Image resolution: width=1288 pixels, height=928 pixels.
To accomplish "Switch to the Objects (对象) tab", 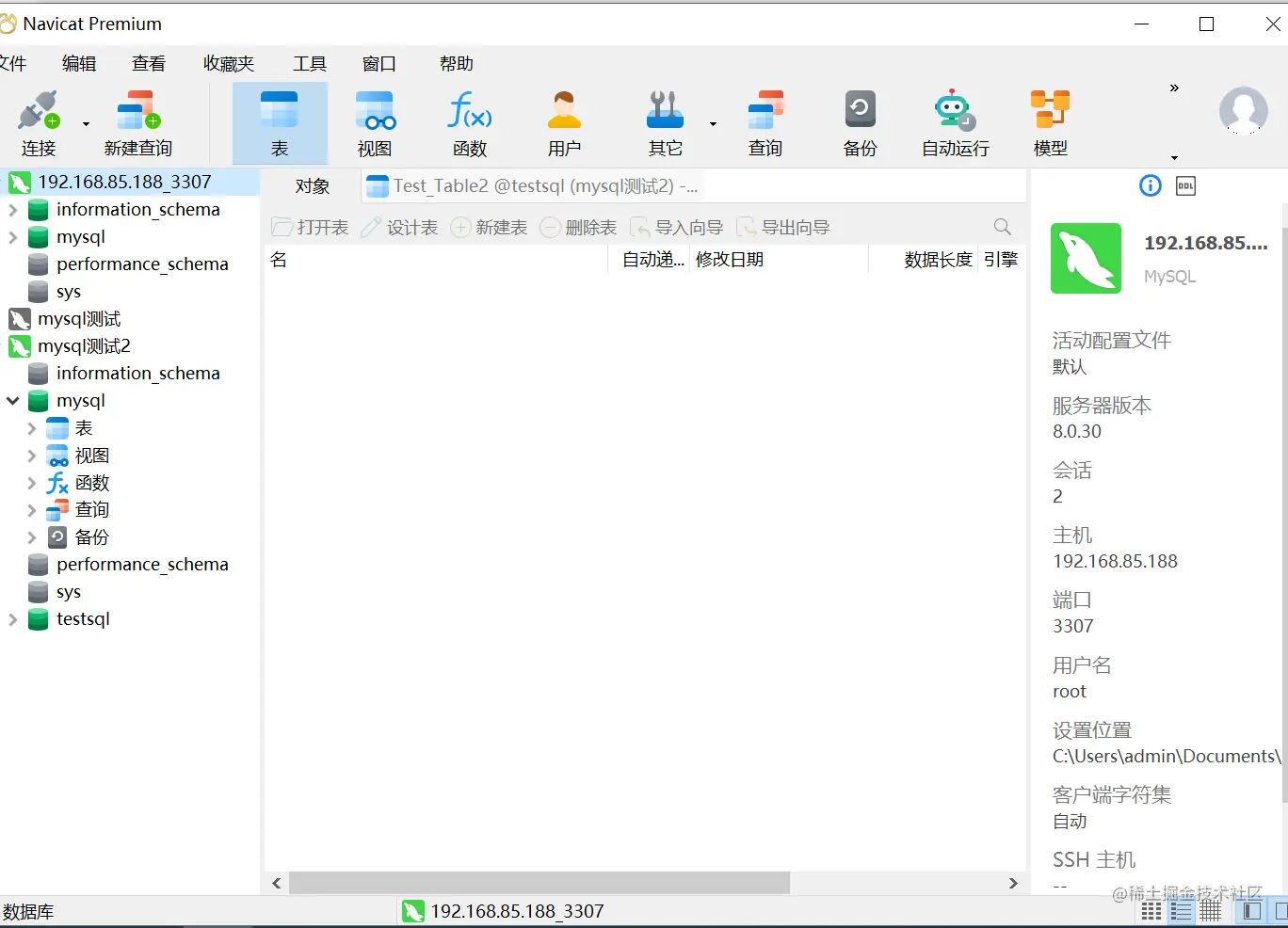I will click(x=313, y=186).
